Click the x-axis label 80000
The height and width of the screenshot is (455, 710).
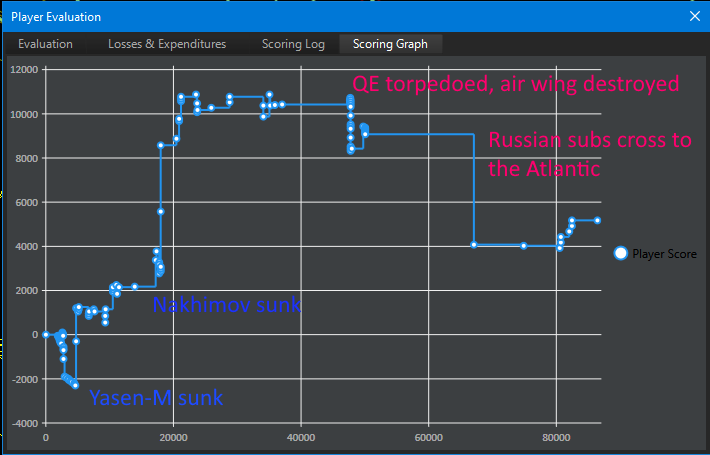(x=556, y=438)
